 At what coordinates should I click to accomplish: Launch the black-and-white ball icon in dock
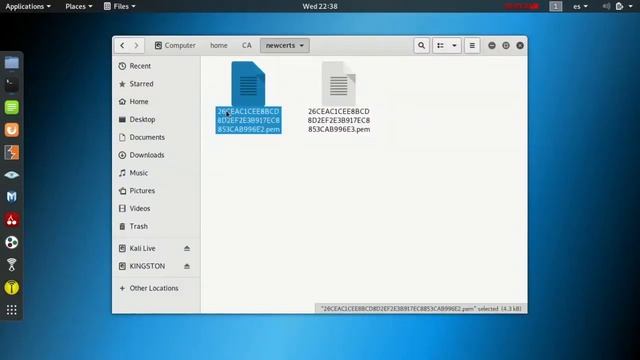pos(11,242)
